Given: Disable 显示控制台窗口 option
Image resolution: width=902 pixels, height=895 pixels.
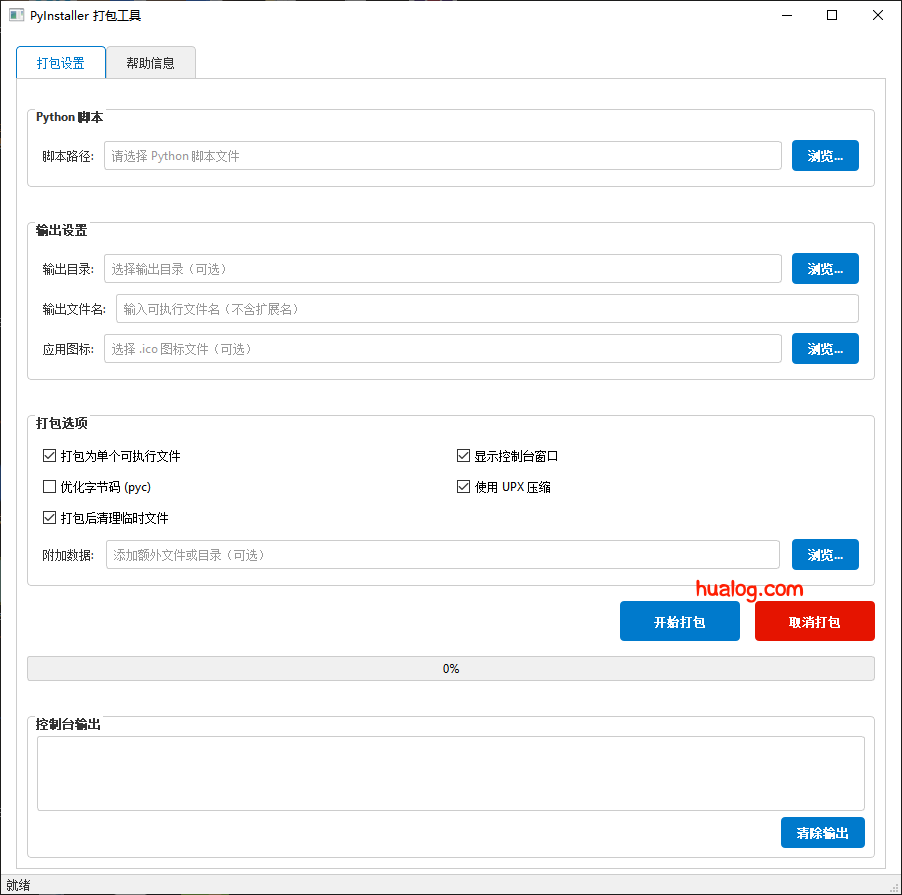Looking at the screenshot, I should (463, 455).
